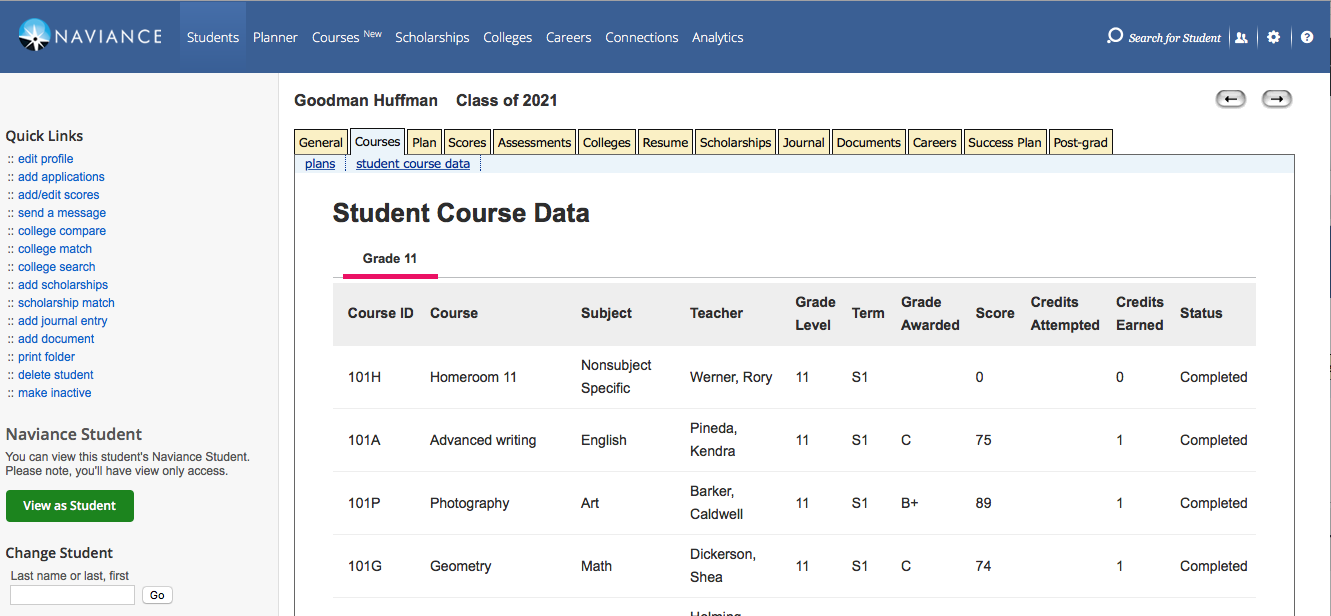1331x616 pixels.
Task: Click the delete student quick link
Action: 55,375
